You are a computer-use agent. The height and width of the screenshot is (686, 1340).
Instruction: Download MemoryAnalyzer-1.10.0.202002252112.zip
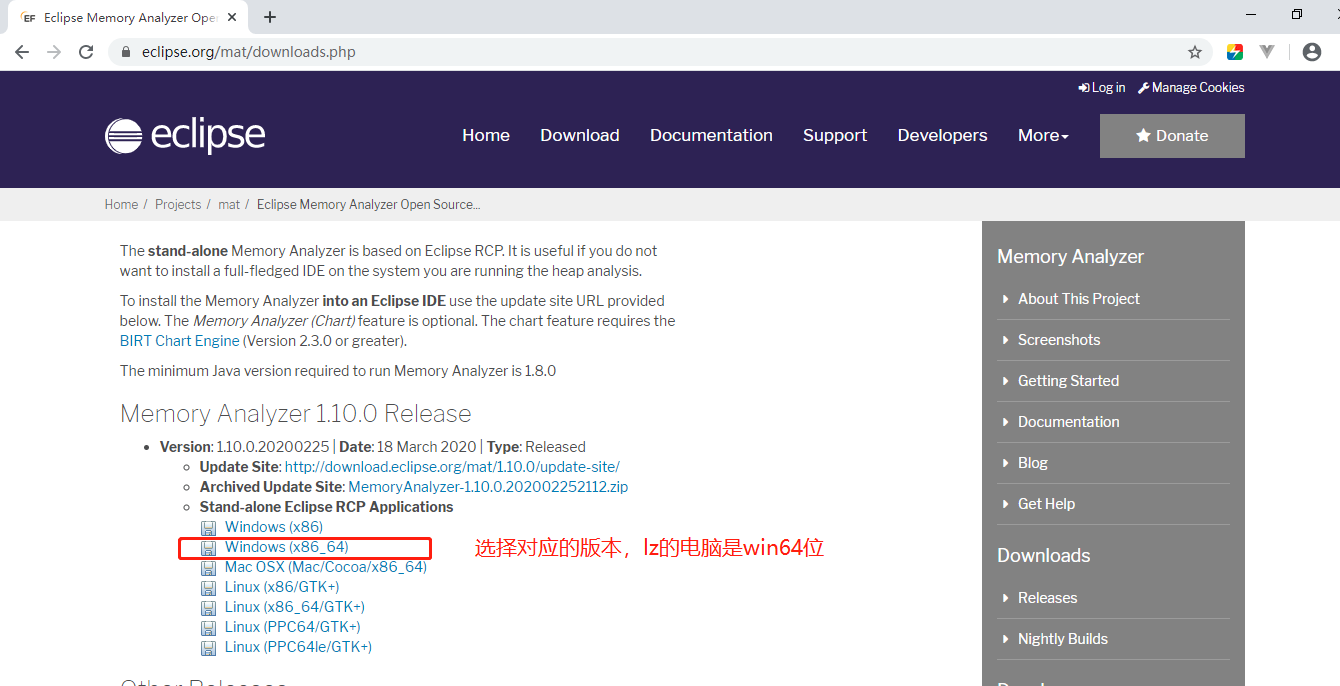click(488, 487)
